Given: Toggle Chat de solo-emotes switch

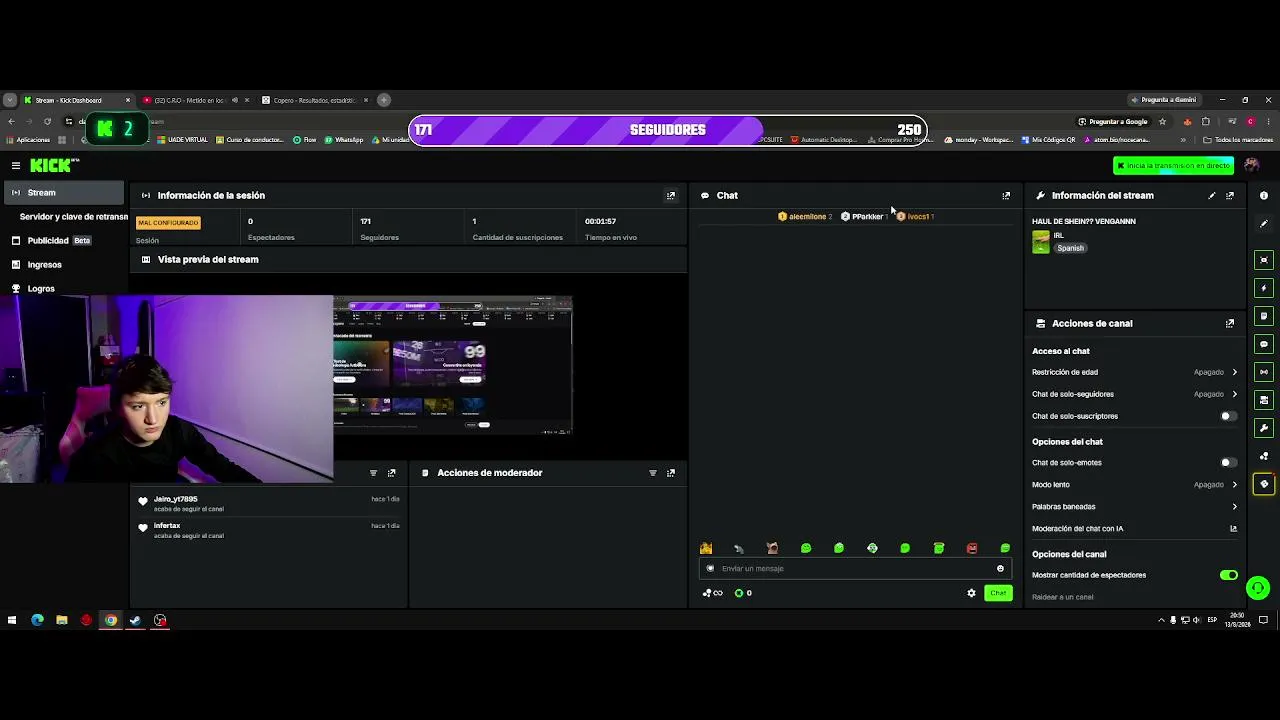Looking at the screenshot, I should coord(1228,463).
